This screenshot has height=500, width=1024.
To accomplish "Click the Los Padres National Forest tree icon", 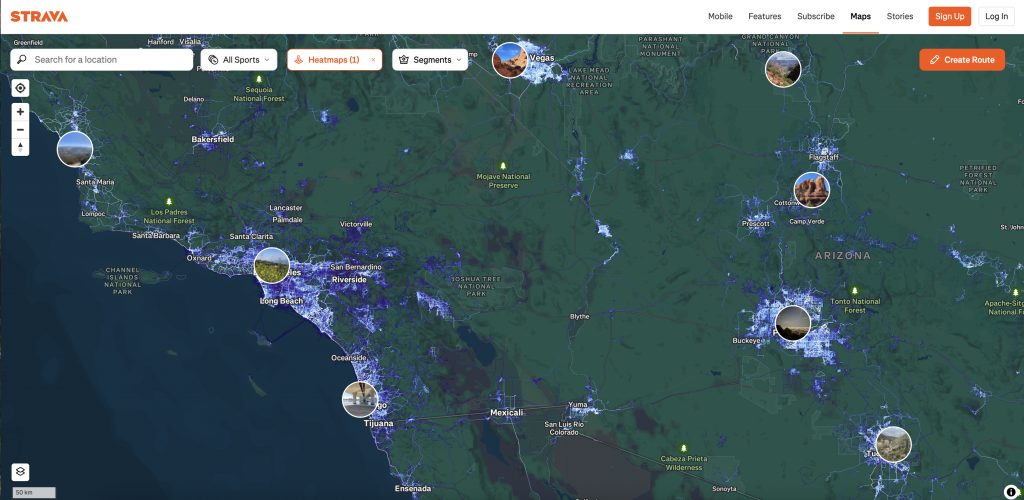I will tap(169, 201).
